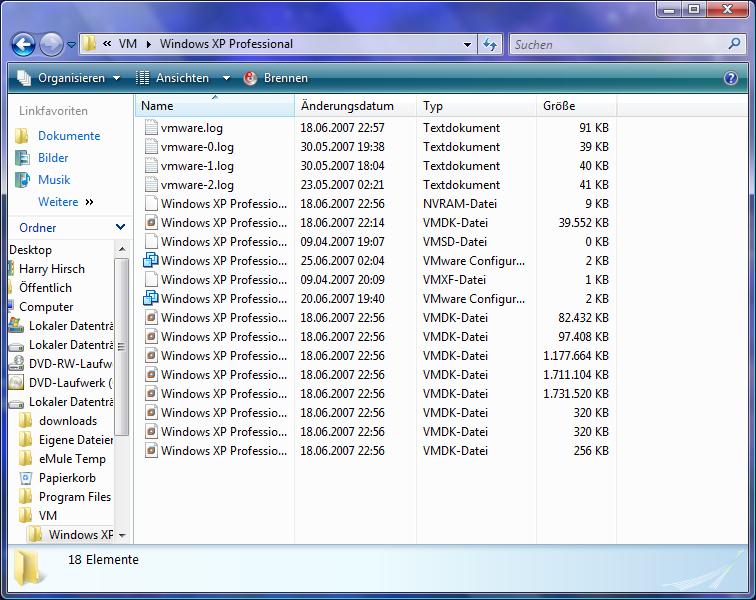
Task: Click the Brennen red disc icon
Action: point(250,78)
